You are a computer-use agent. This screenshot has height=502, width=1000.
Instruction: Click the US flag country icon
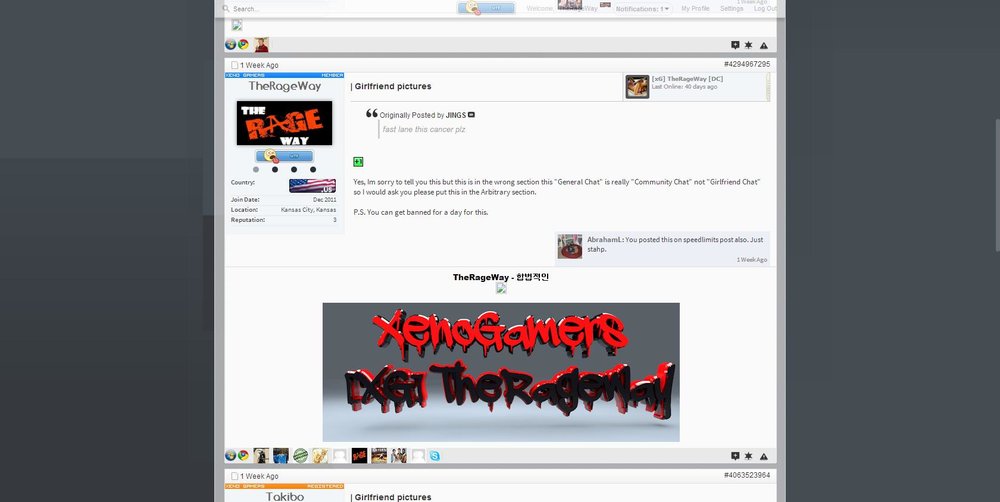coord(312,186)
